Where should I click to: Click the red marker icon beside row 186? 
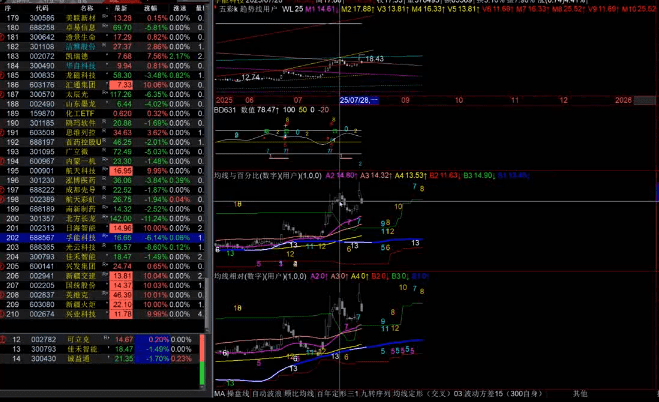click(x=3, y=84)
